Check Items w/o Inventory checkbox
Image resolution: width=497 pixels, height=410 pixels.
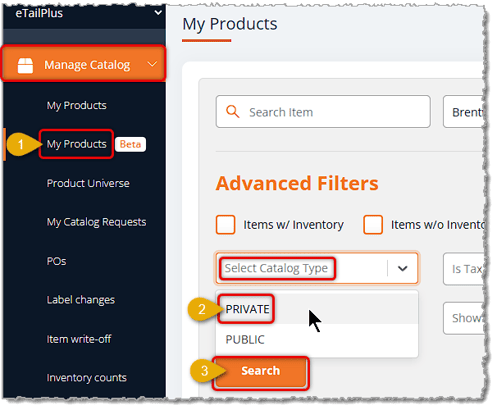pyautogui.click(x=373, y=225)
